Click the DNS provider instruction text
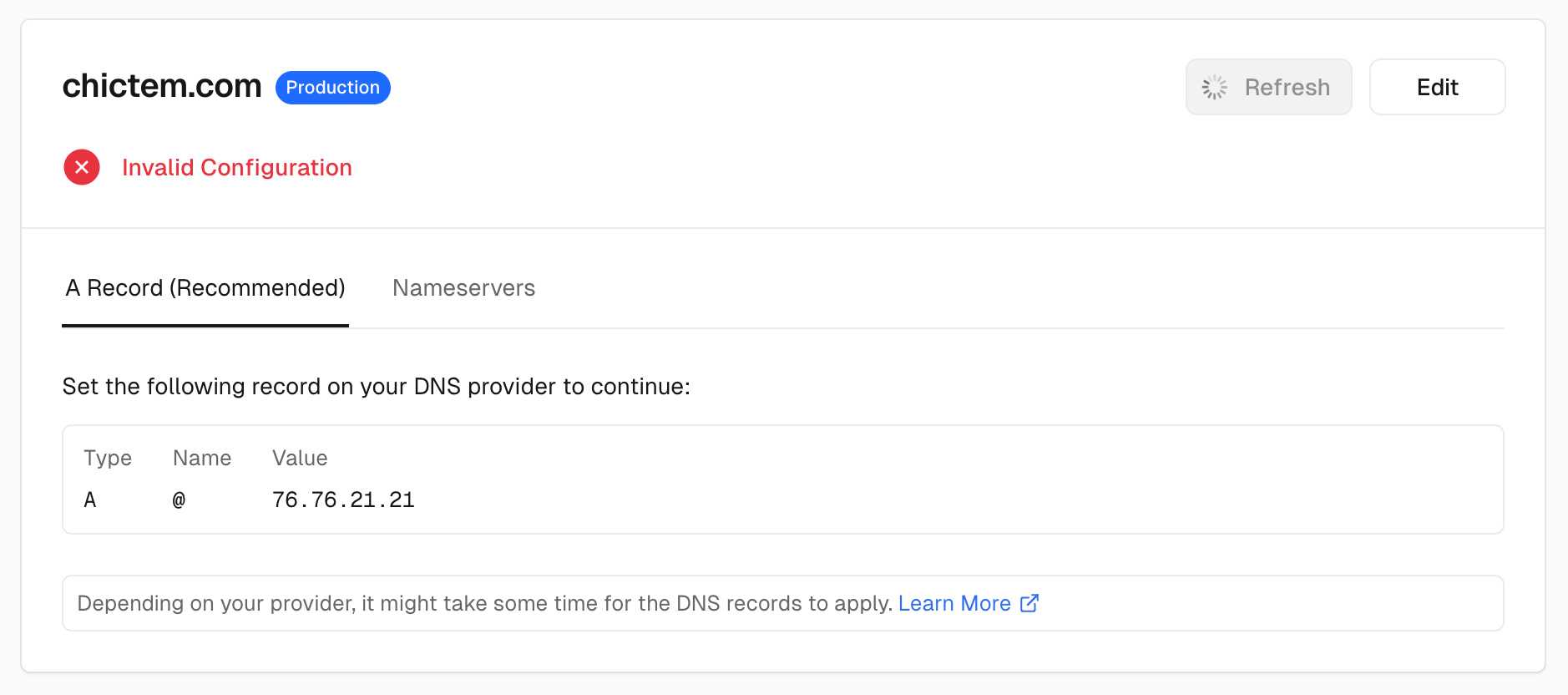This screenshot has height=695, width=1568. pos(376,387)
